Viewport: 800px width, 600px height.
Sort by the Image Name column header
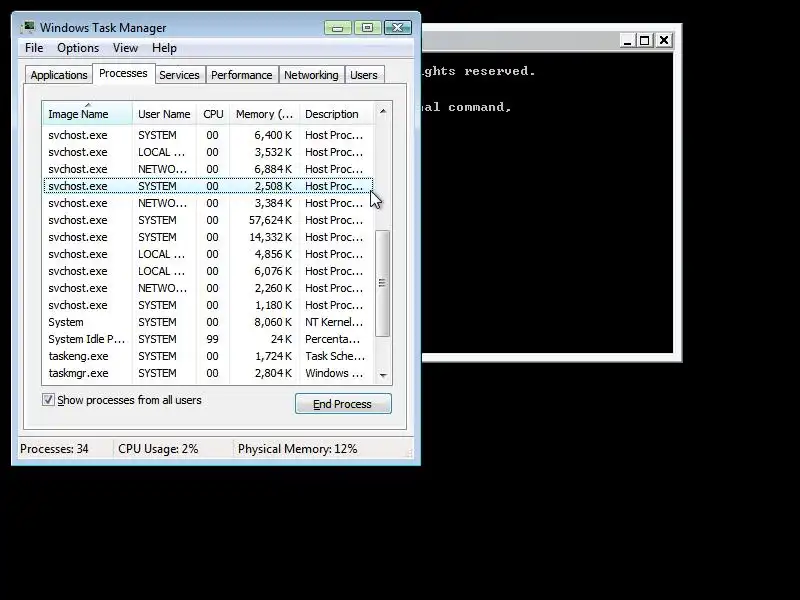coord(87,114)
